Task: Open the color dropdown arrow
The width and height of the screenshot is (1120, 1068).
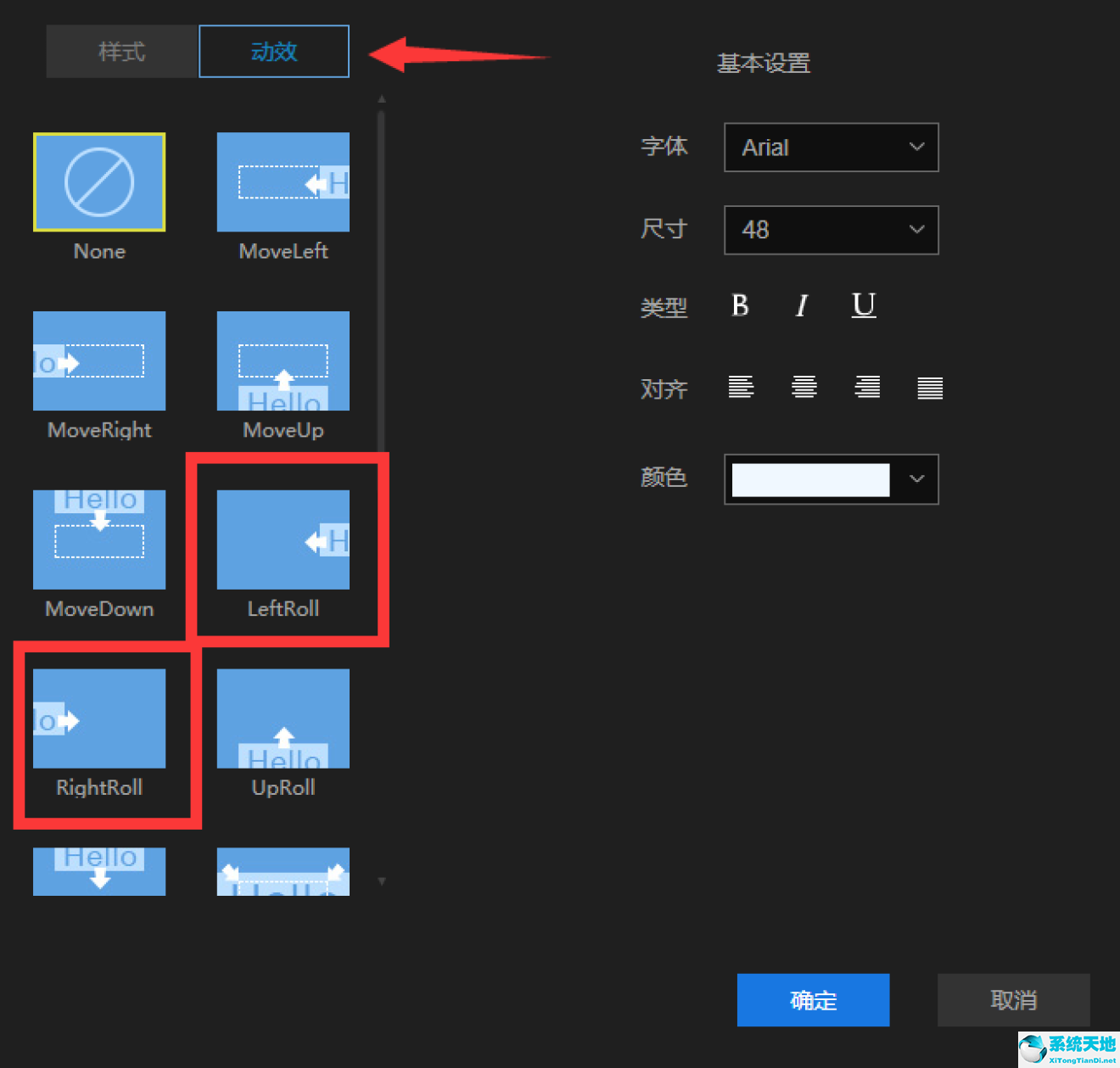Action: (x=916, y=479)
